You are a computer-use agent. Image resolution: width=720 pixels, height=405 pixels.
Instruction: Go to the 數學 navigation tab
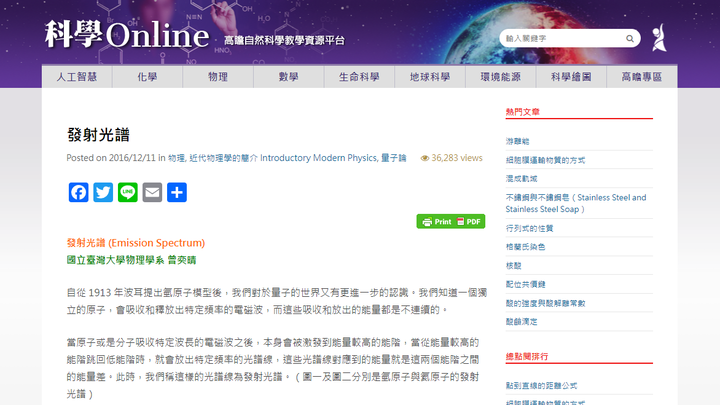tap(289, 77)
